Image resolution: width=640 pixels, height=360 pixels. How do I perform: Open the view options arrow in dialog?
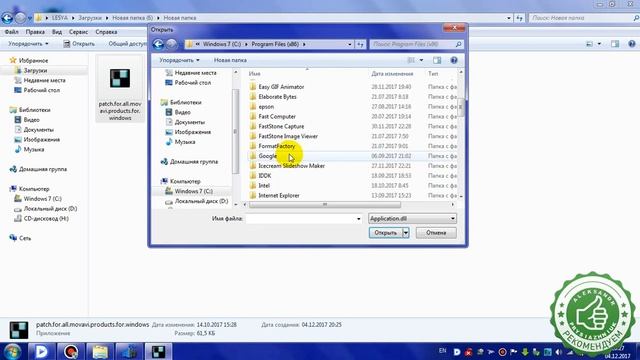point(422,60)
